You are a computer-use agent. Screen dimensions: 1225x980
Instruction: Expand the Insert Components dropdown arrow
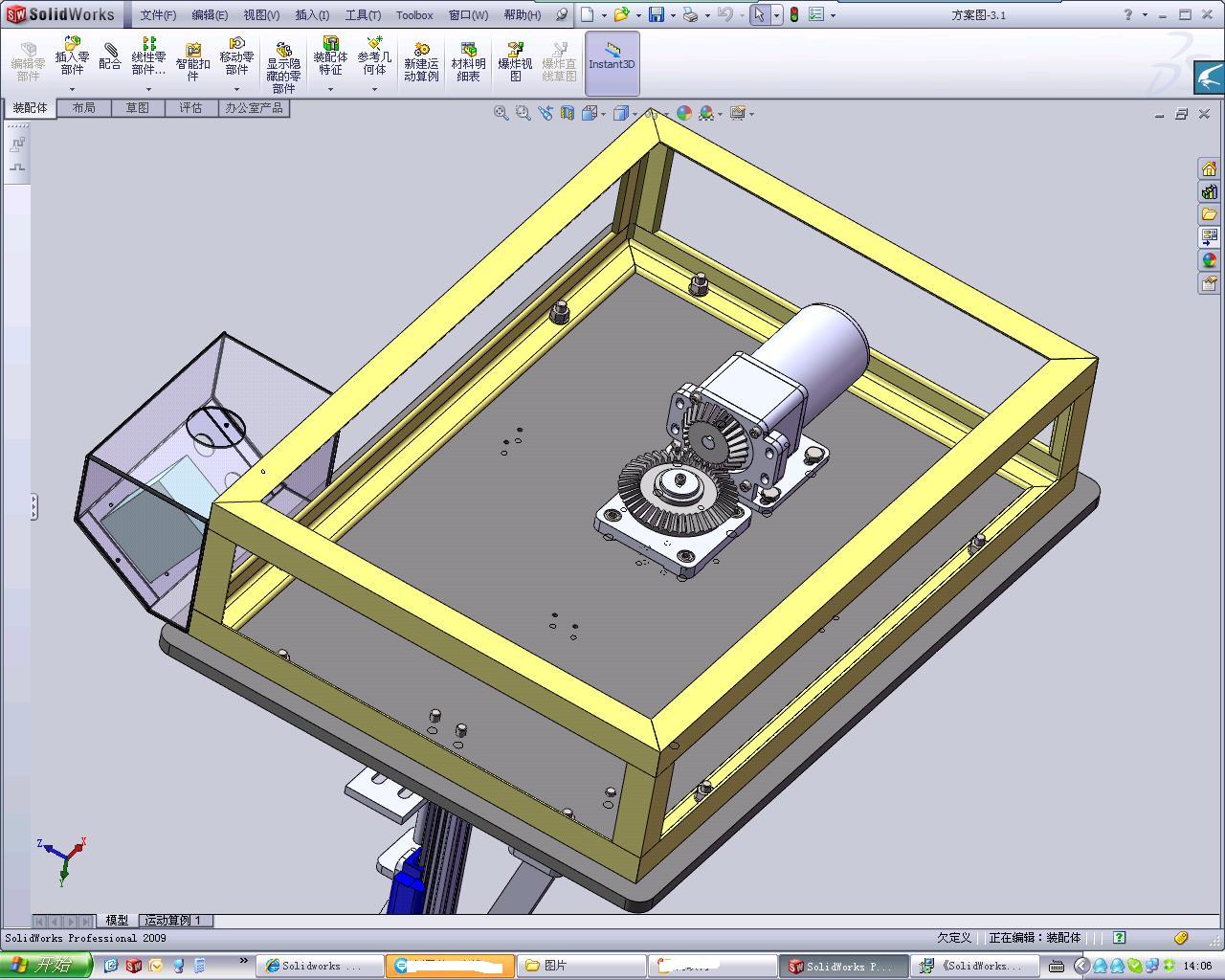(x=72, y=90)
